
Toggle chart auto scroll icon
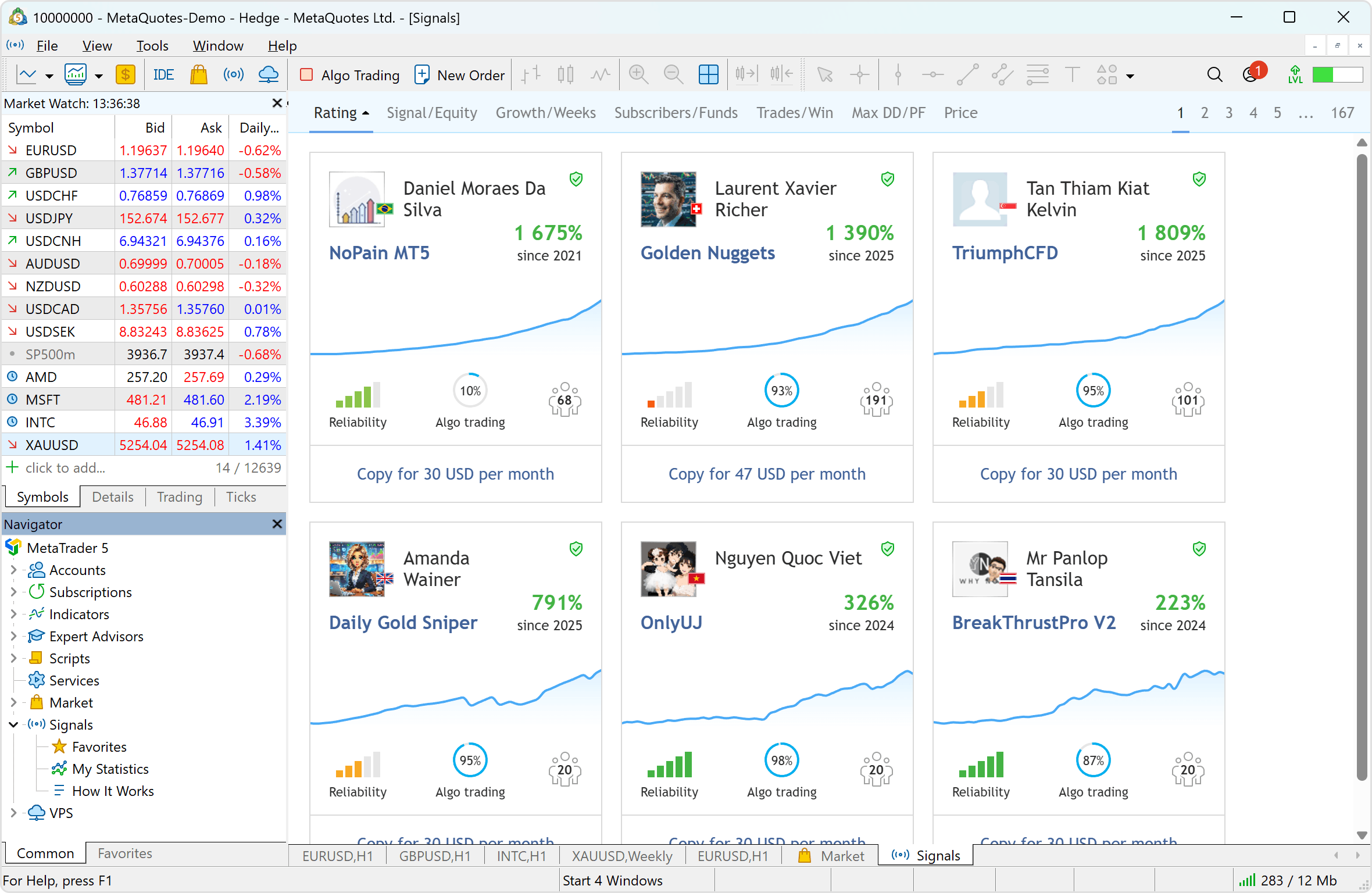[x=746, y=74]
